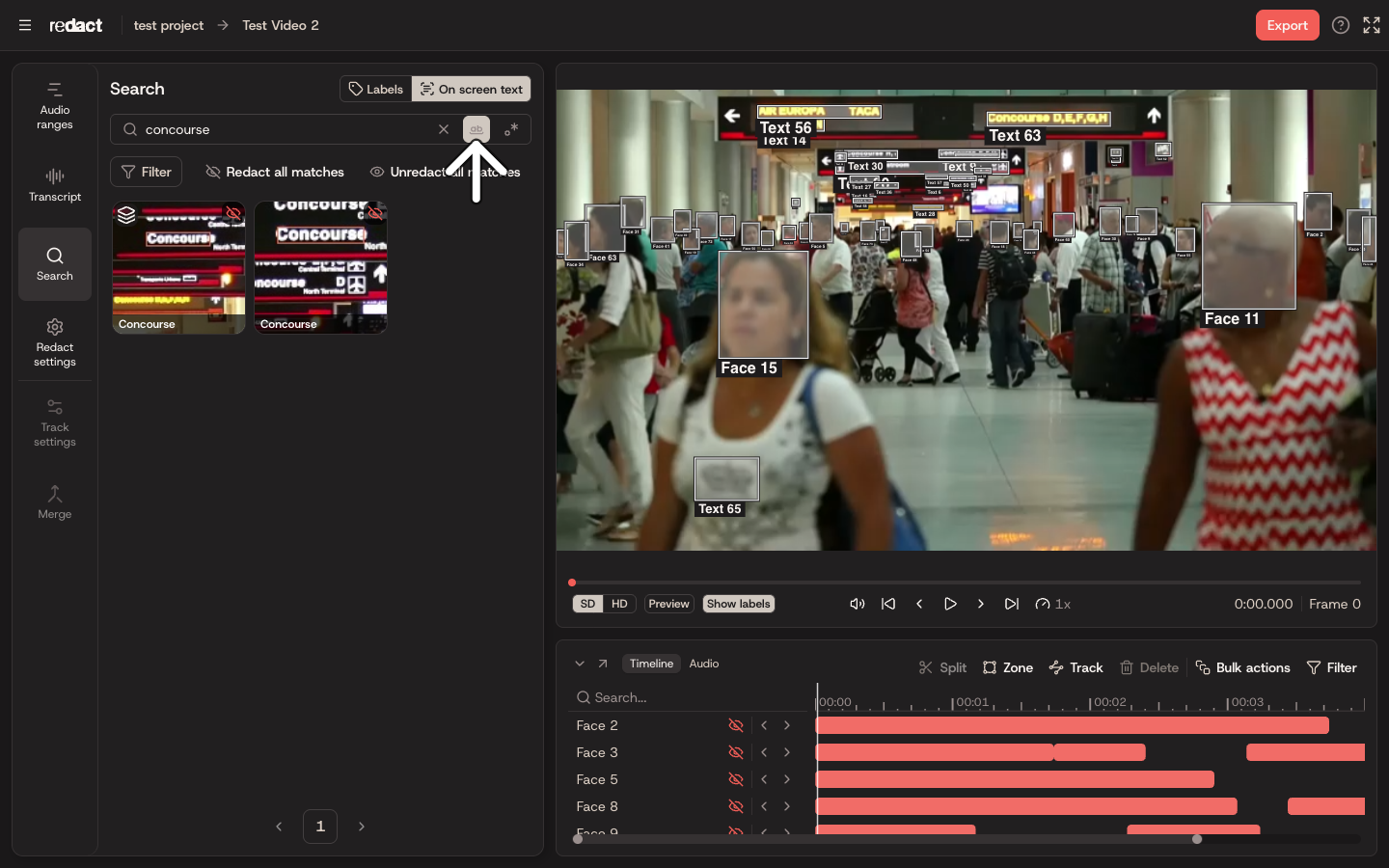Click Redact all matches

[x=275, y=172]
